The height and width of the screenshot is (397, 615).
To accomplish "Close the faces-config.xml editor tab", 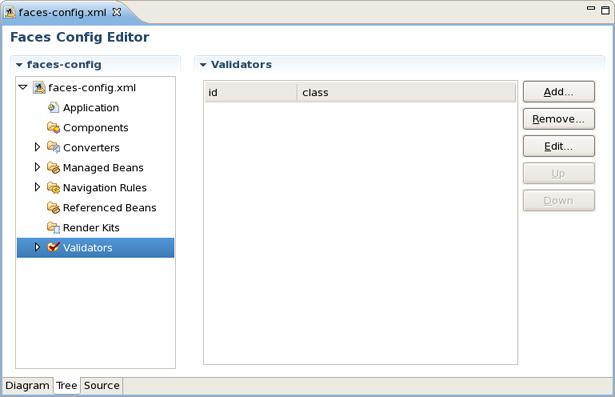I will point(116,12).
